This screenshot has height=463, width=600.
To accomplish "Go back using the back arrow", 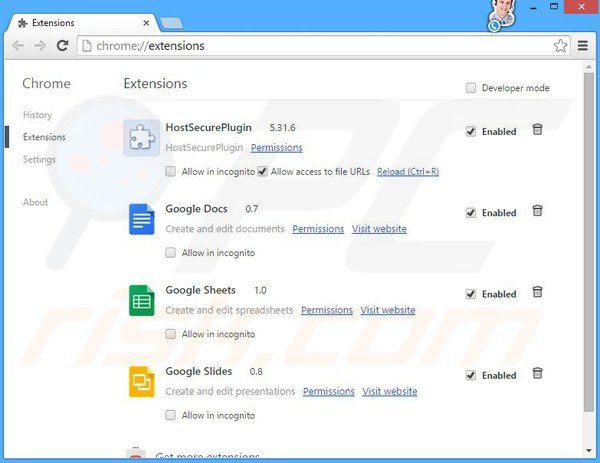I will [16, 45].
